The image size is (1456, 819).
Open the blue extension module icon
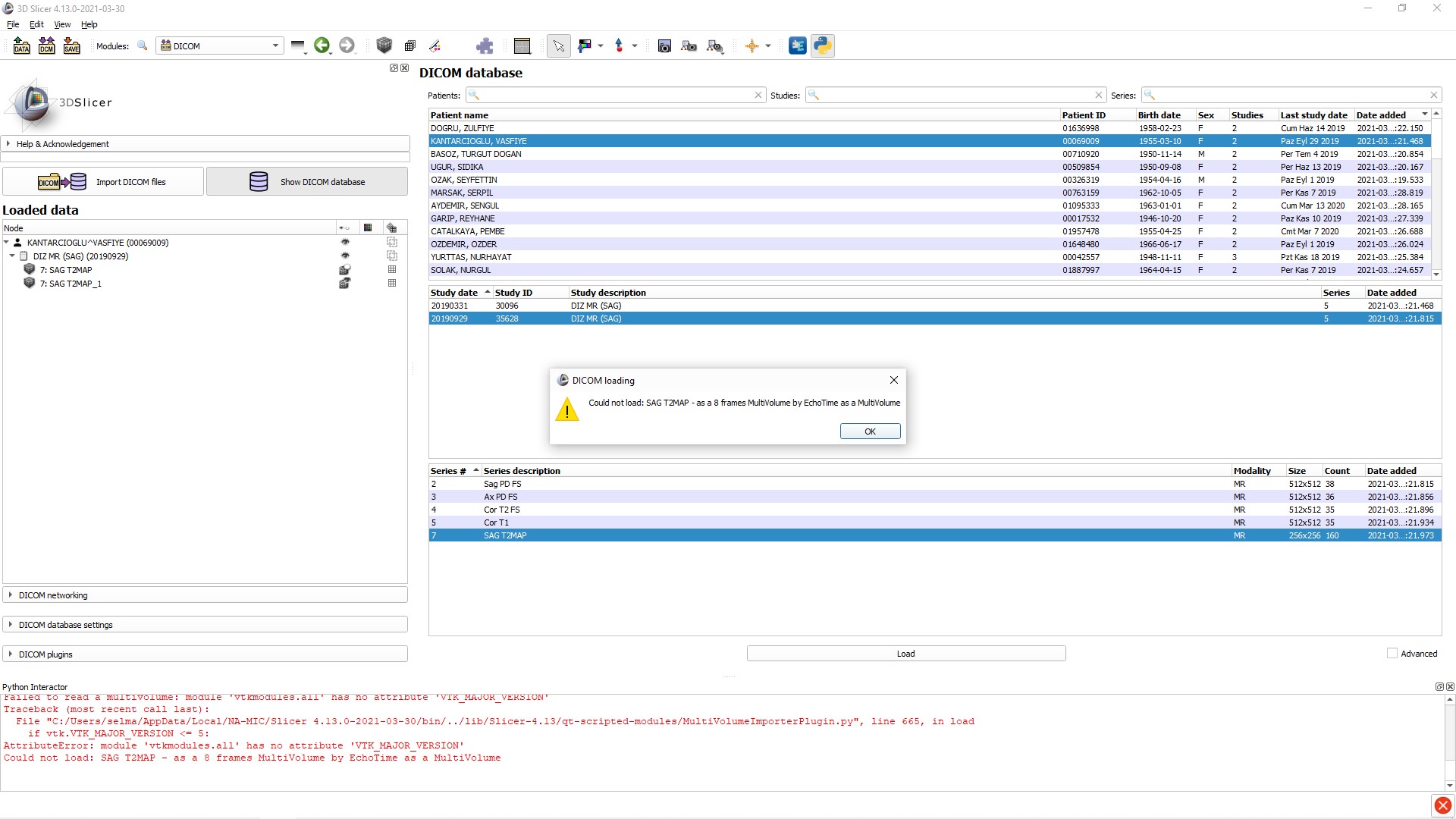coord(798,46)
